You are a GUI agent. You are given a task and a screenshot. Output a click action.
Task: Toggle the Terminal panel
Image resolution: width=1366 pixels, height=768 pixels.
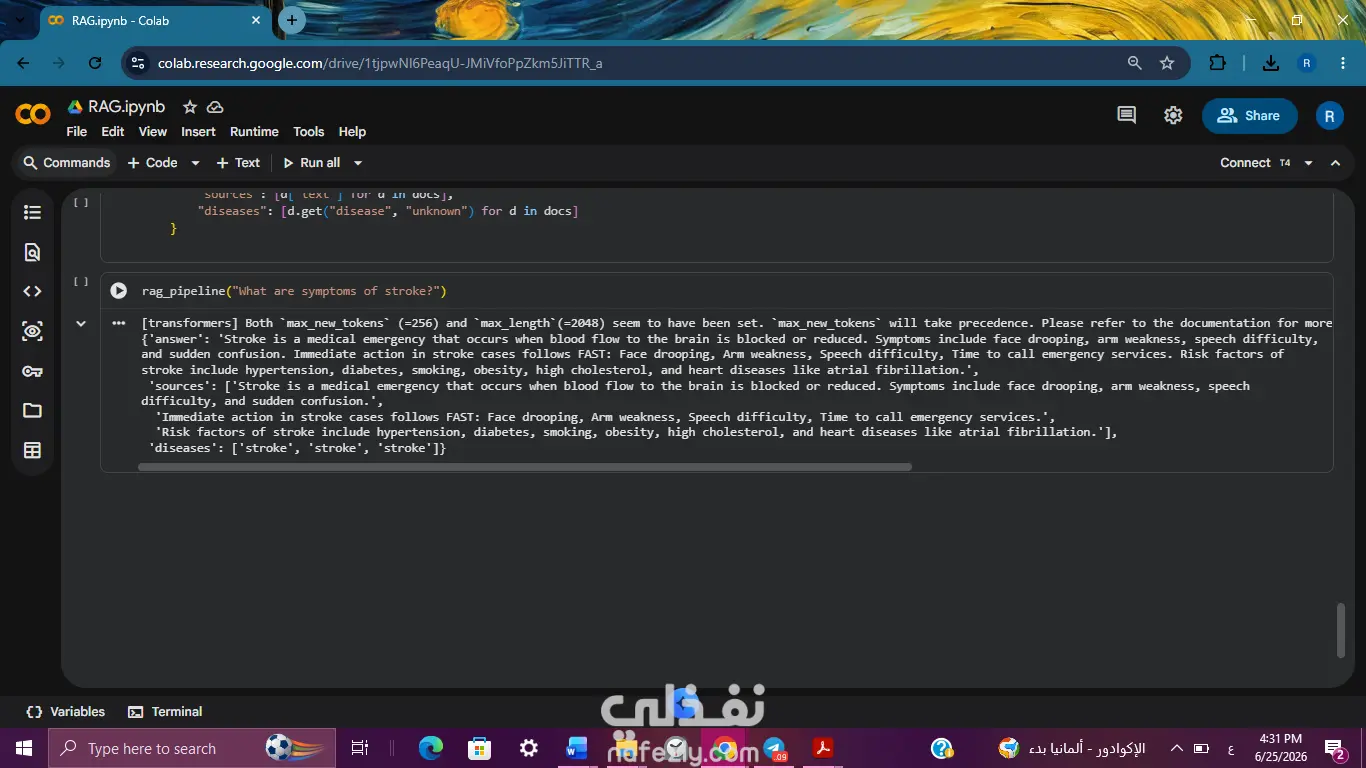[x=166, y=712]
